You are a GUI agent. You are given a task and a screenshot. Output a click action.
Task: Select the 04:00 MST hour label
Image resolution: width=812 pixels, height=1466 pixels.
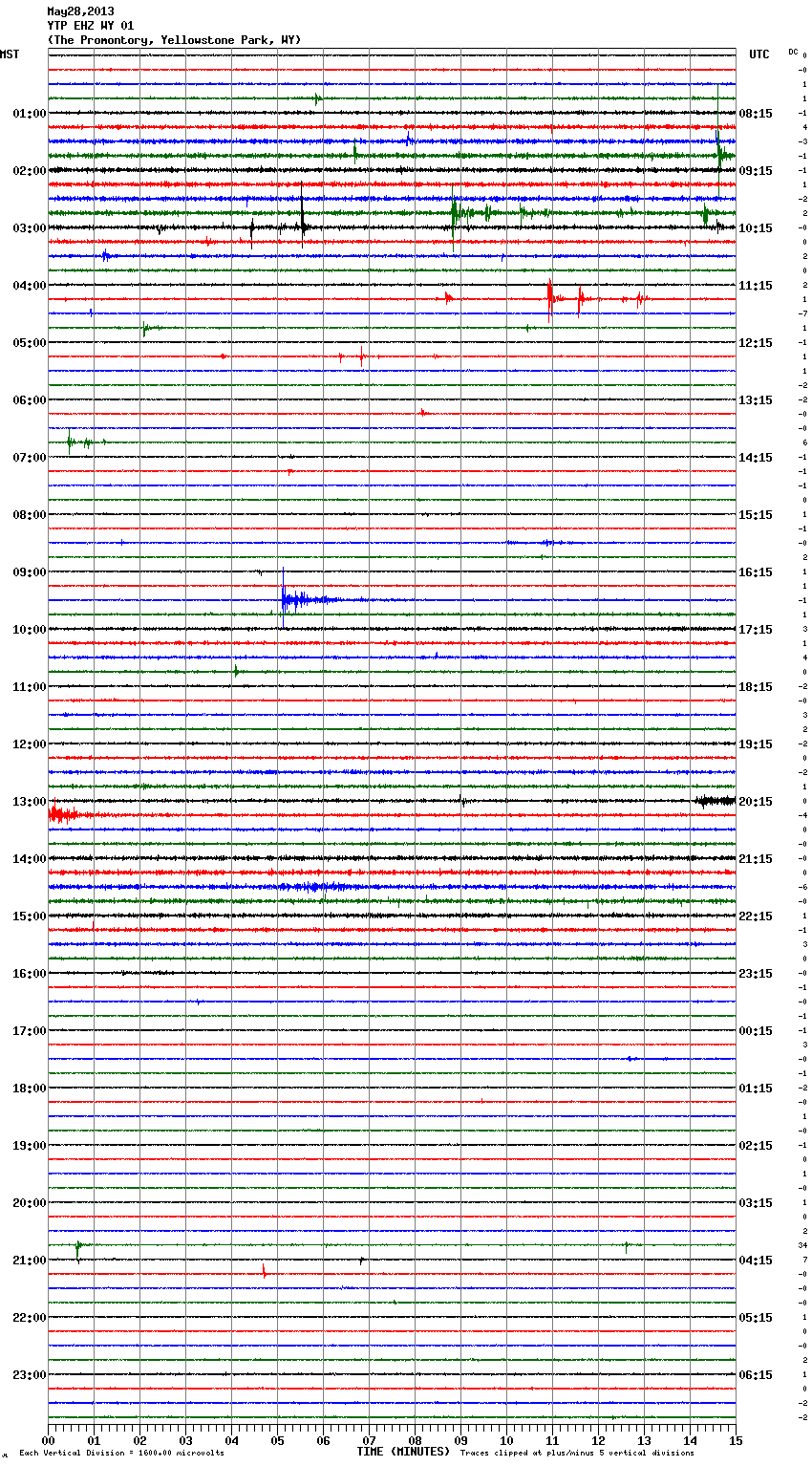click(30, 286)
